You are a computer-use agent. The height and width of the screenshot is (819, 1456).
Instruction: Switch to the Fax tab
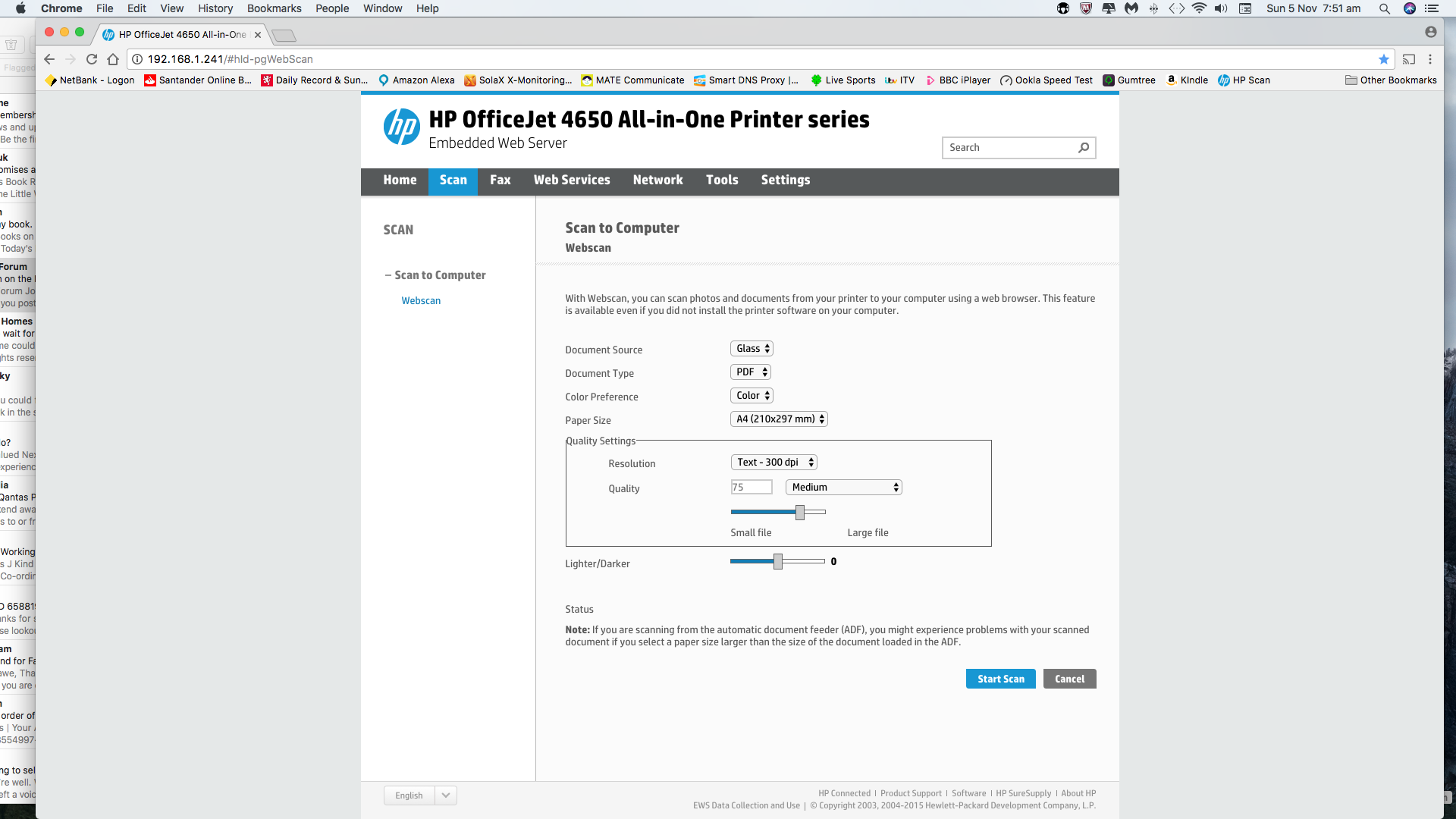point(500,180)
